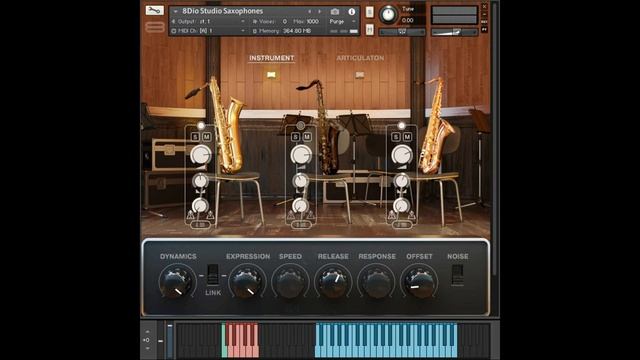Click 8Dio Studio Saxophones title

[x=222, y=11]
